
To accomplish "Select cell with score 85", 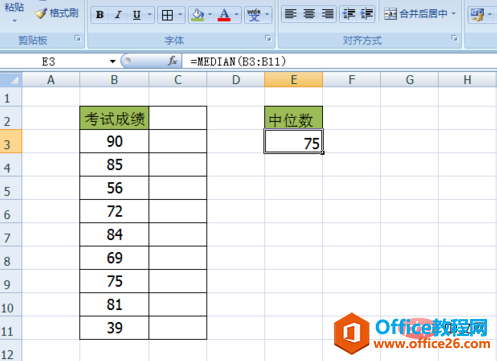I will pos(114,165).
